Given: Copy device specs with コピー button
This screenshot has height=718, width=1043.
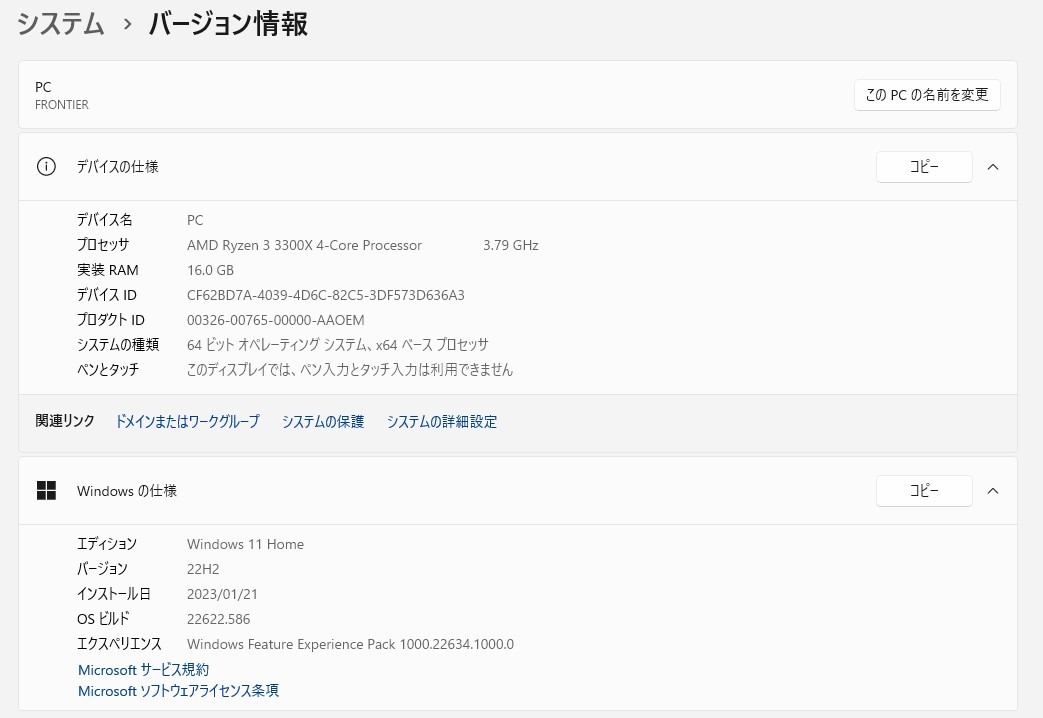Looking at the screenshot, I should 924,167.
